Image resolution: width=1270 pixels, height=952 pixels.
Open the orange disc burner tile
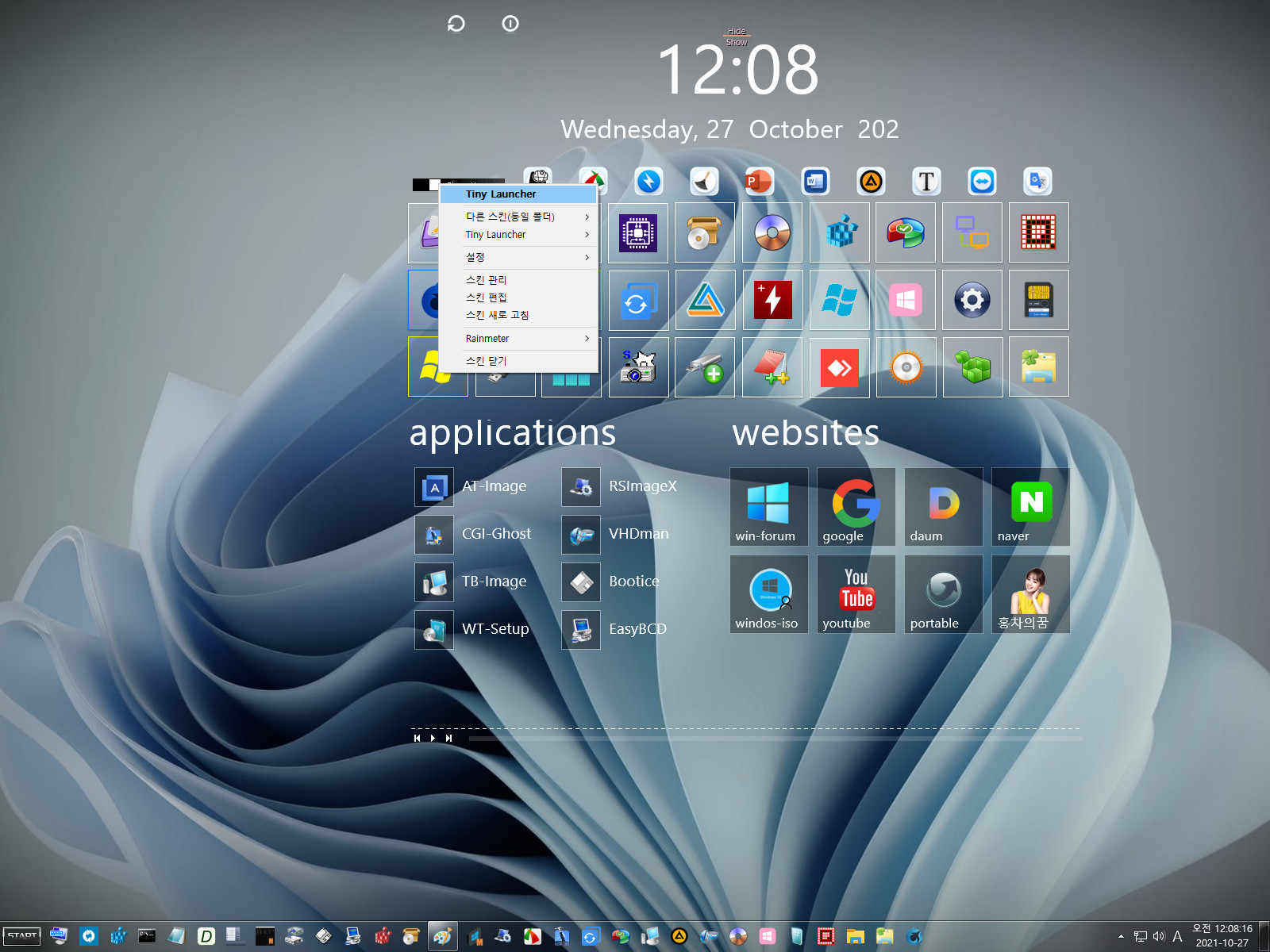906,367
